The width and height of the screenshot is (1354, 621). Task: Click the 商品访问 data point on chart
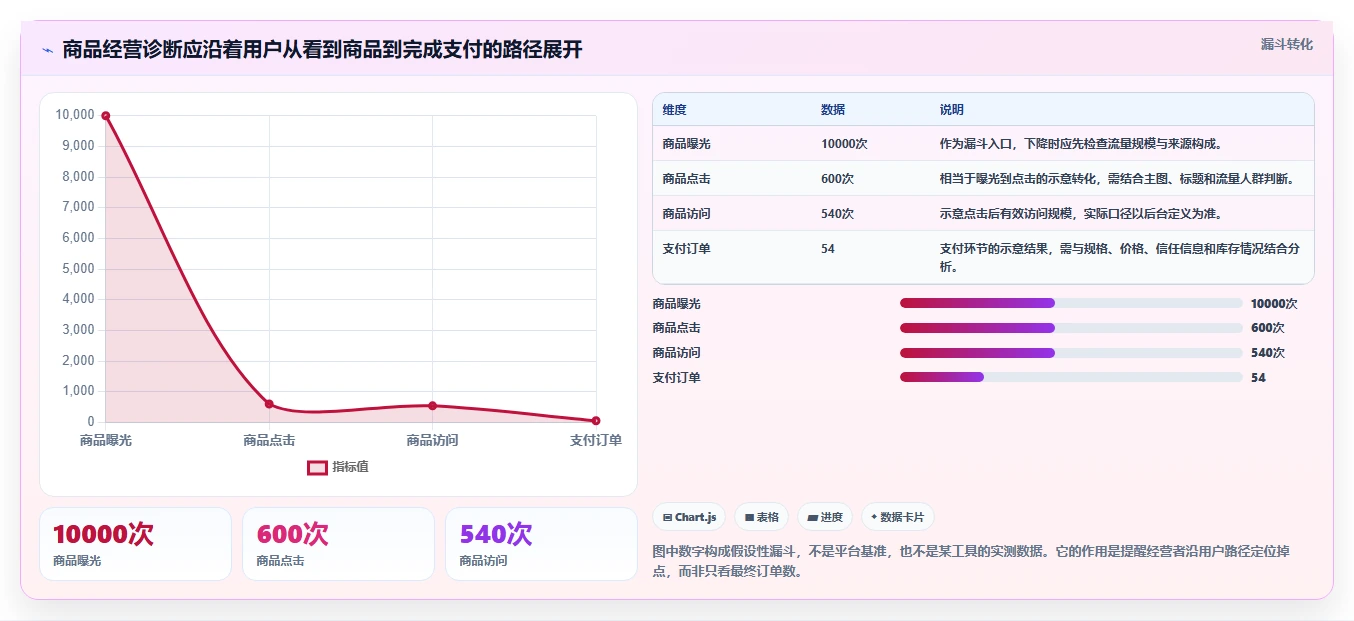coord(432,406)
